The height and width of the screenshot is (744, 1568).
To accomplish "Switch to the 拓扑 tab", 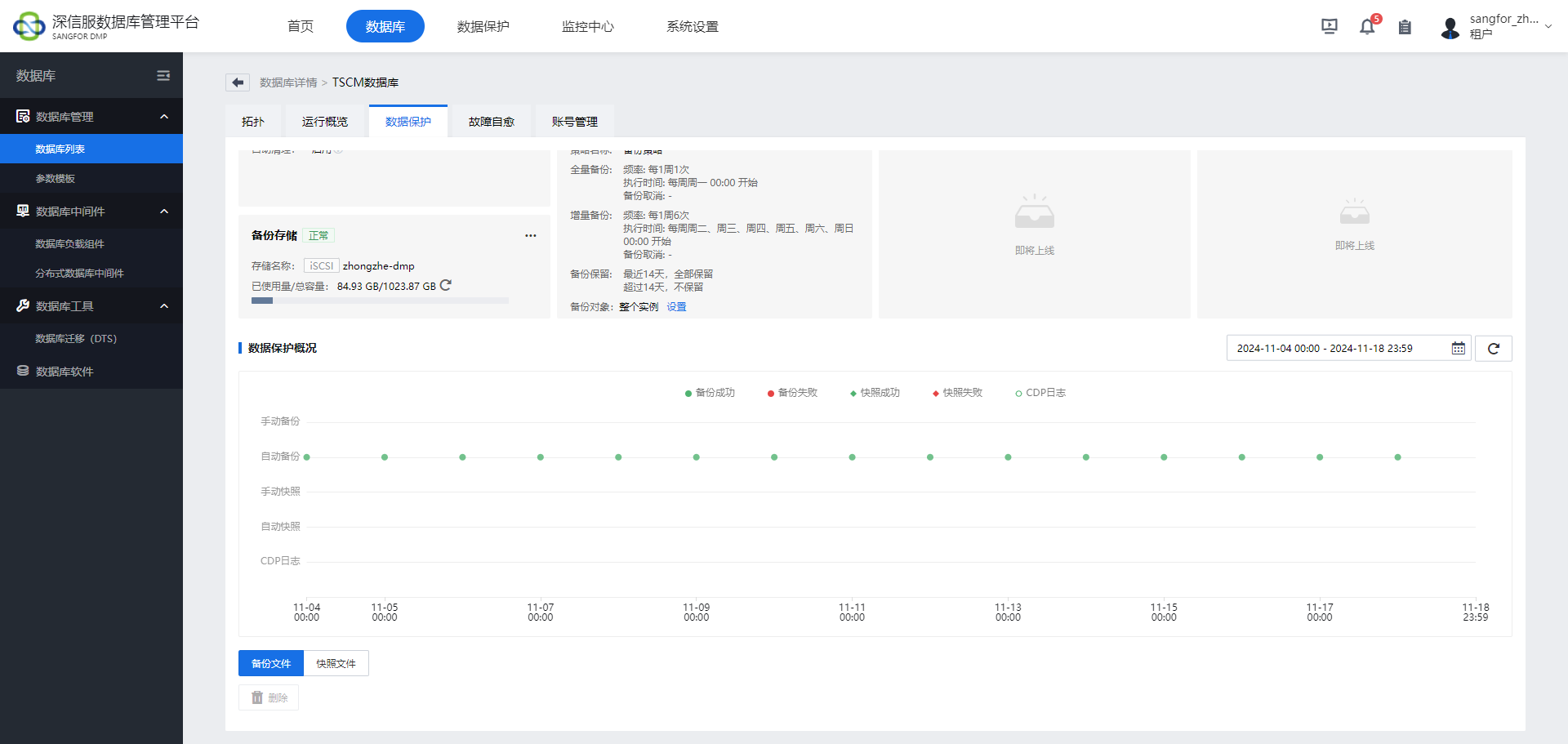I will (252, 121).
